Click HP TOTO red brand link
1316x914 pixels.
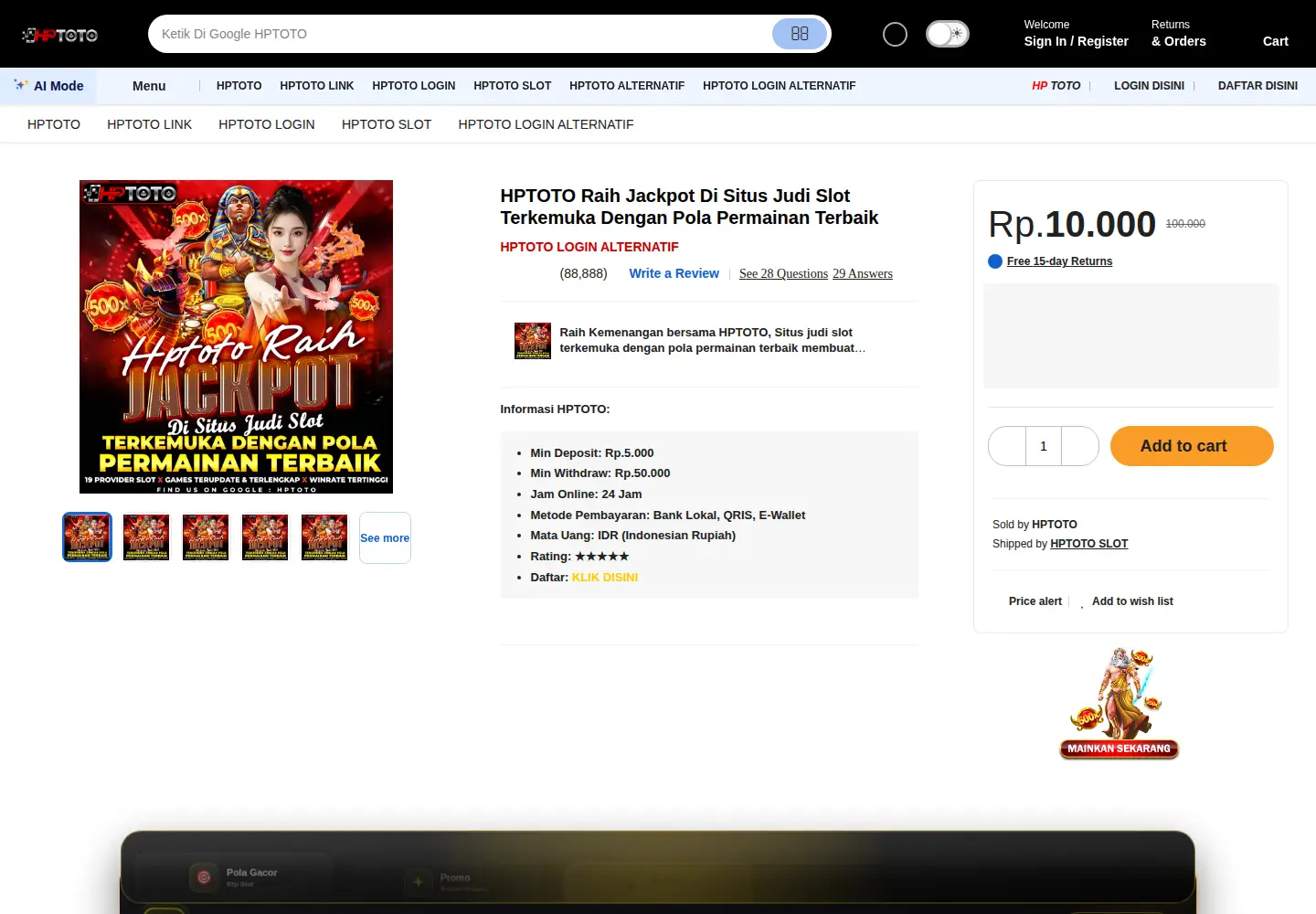(x=1056, y=86)
